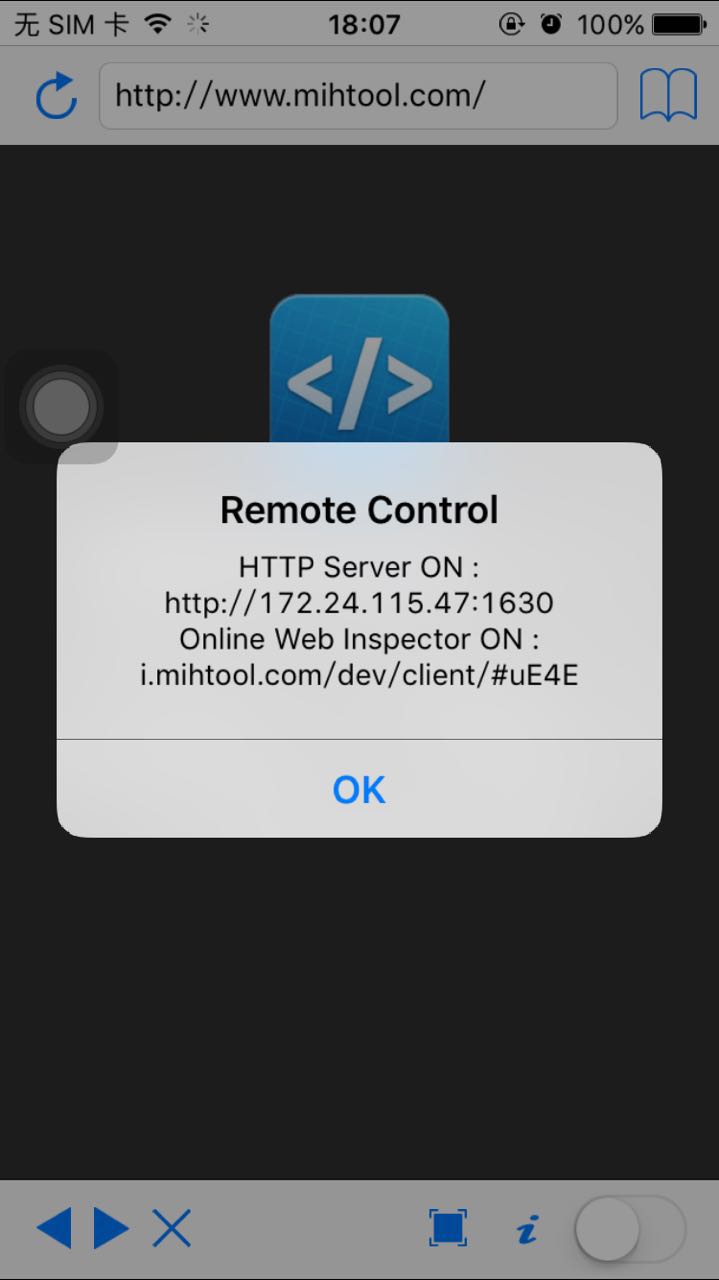Tap the Remote Control alert title

(359, 510)
